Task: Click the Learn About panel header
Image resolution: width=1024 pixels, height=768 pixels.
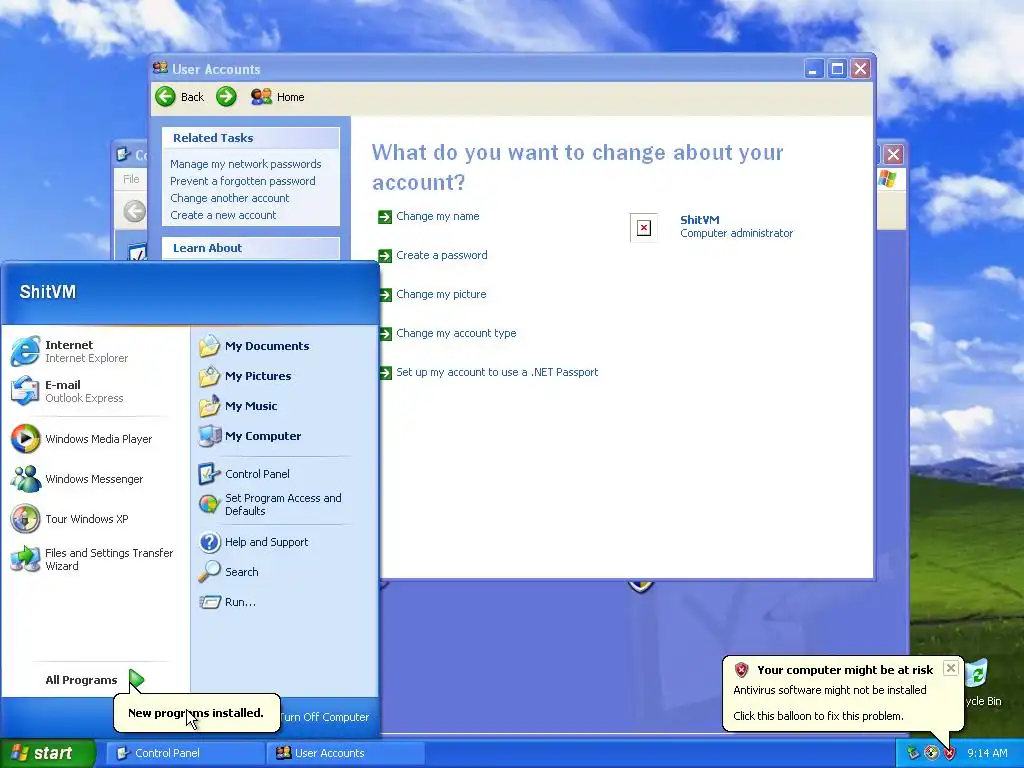Action: pos(251,248)
